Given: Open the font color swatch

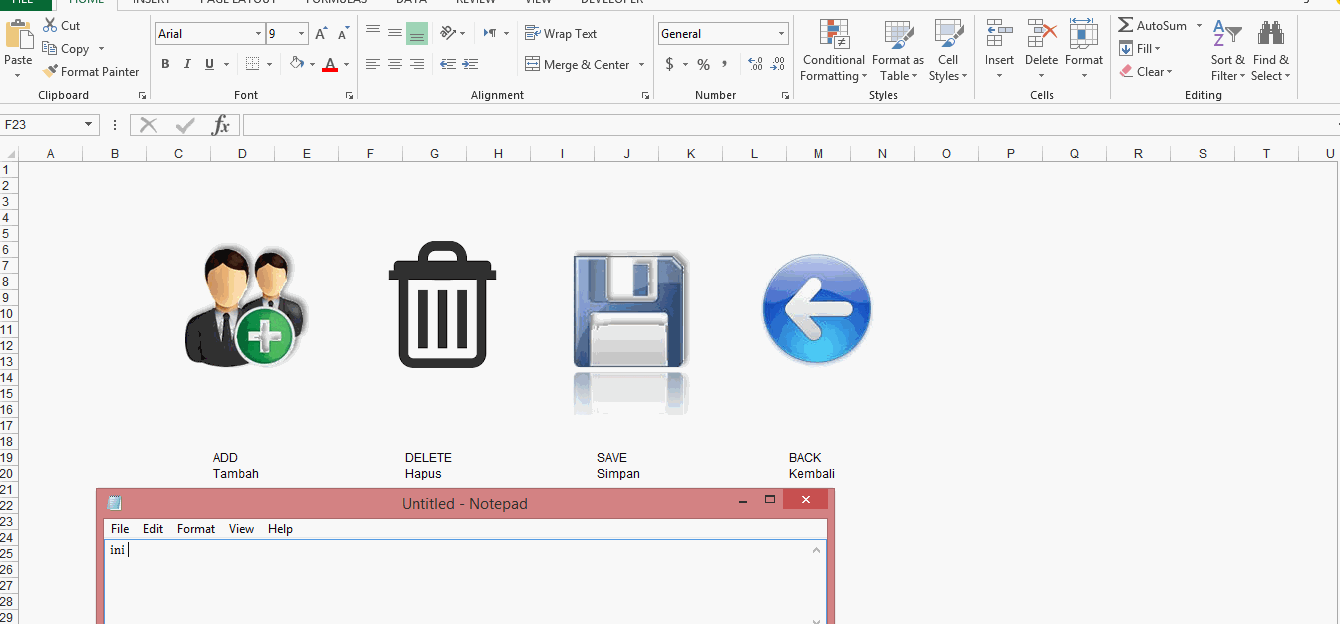Looking at the screenshot, I should pyautogui.click(x=330, y=64).
